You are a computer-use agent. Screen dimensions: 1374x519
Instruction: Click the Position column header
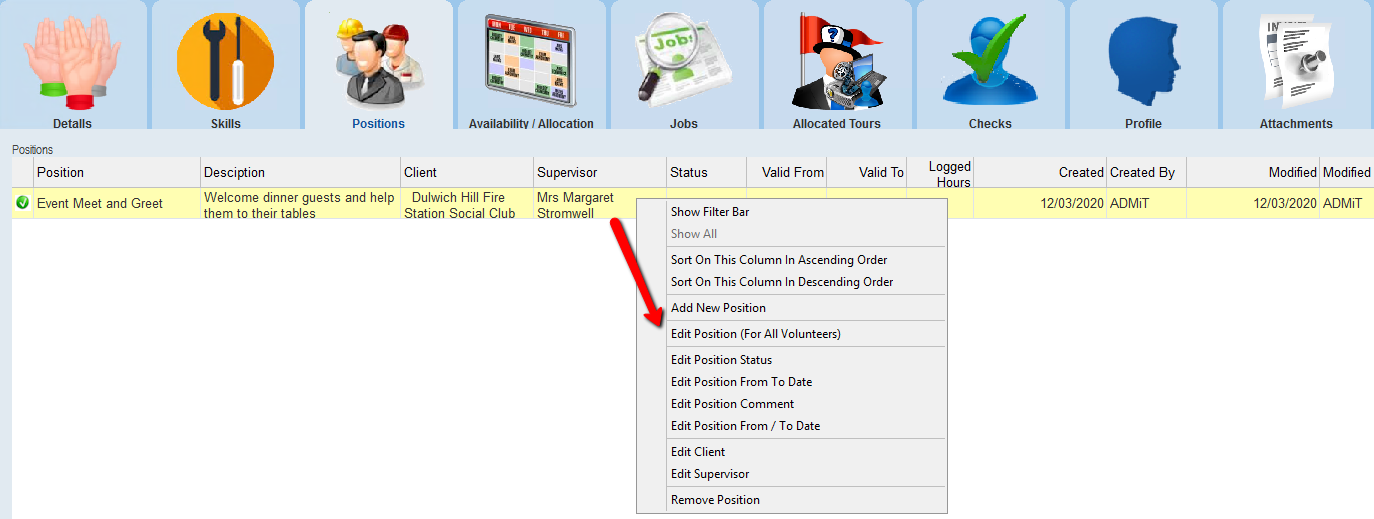(x=116, y=172)
